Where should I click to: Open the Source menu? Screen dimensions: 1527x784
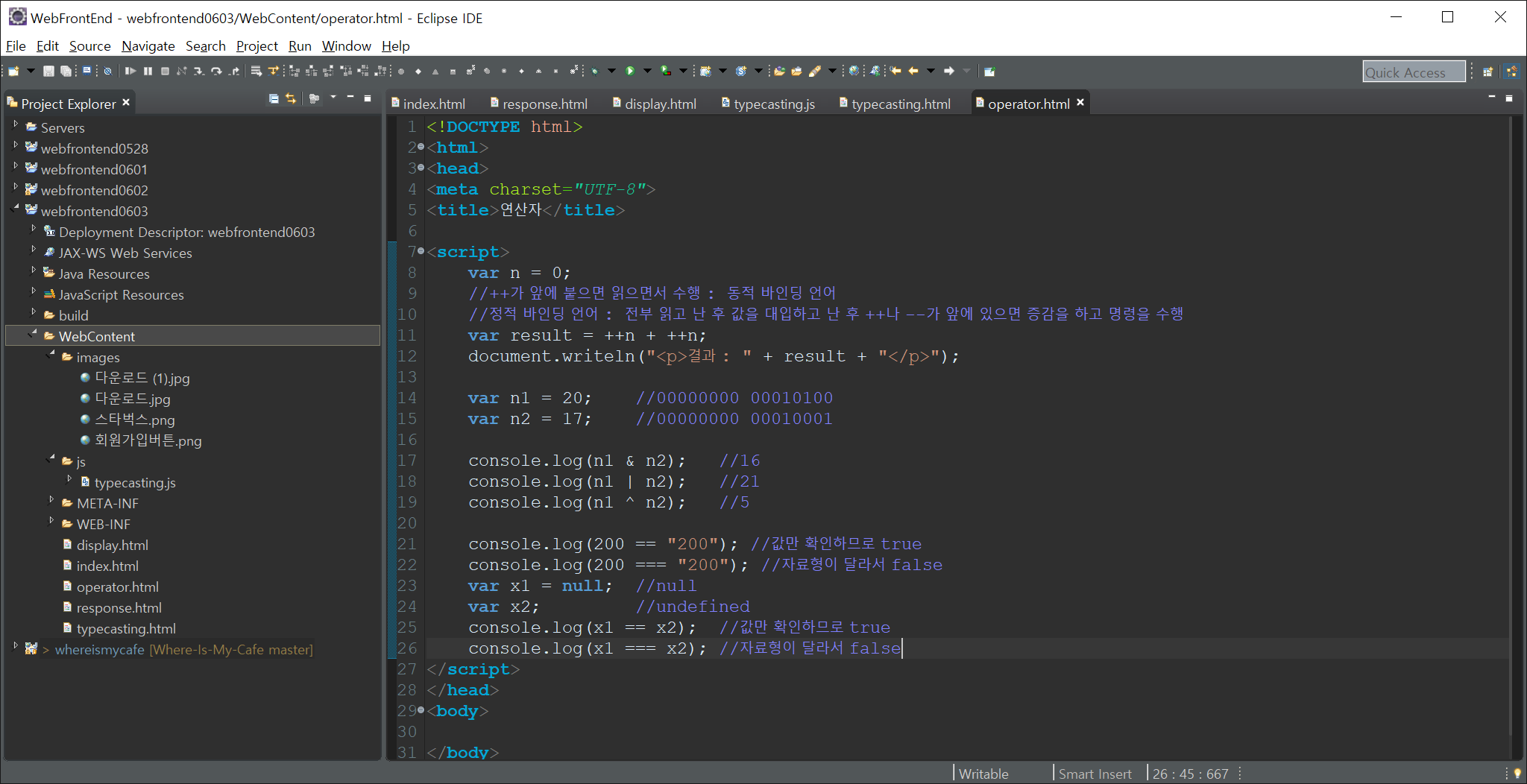89,45
